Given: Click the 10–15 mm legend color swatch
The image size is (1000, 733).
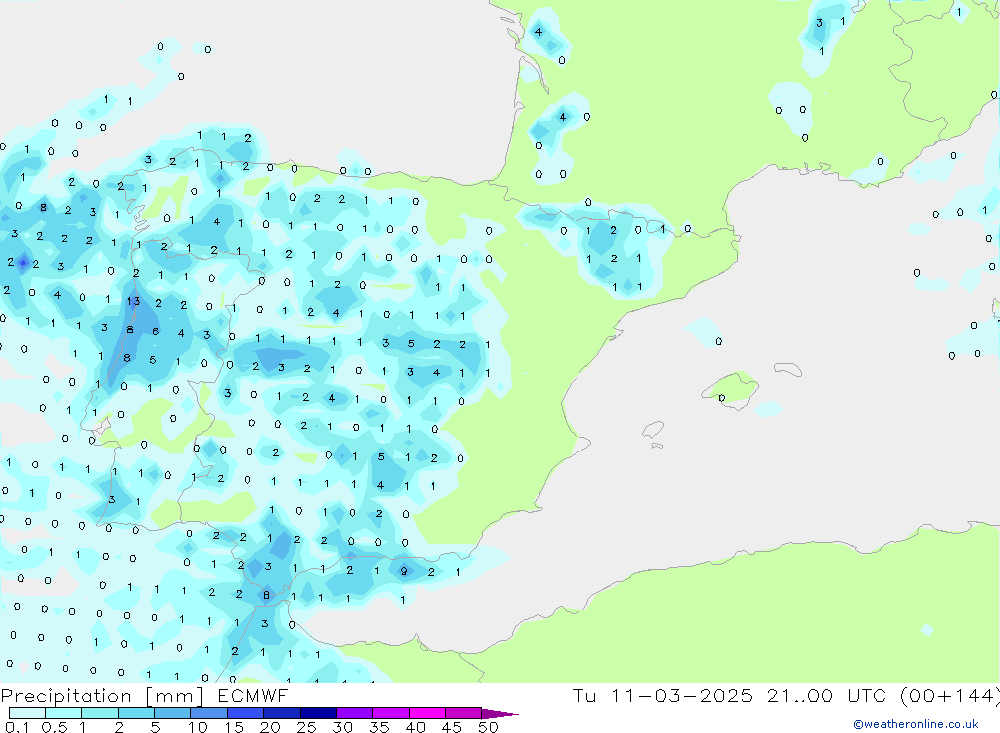Looking at the screenshot, I should coord(209,713).
